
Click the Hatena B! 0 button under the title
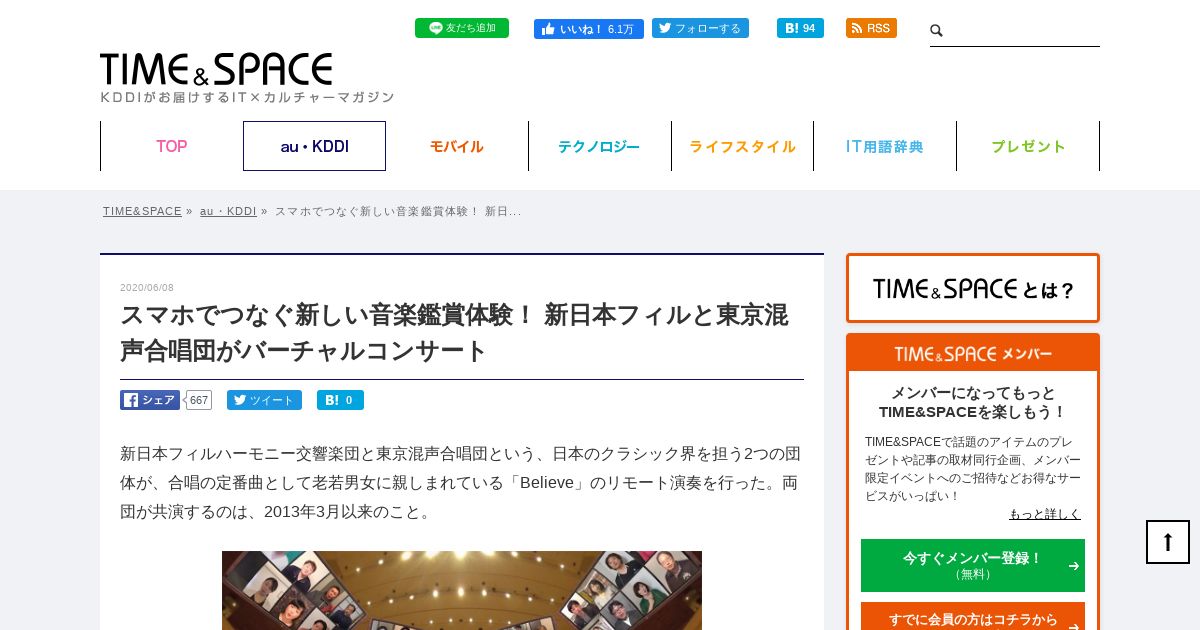340,400
